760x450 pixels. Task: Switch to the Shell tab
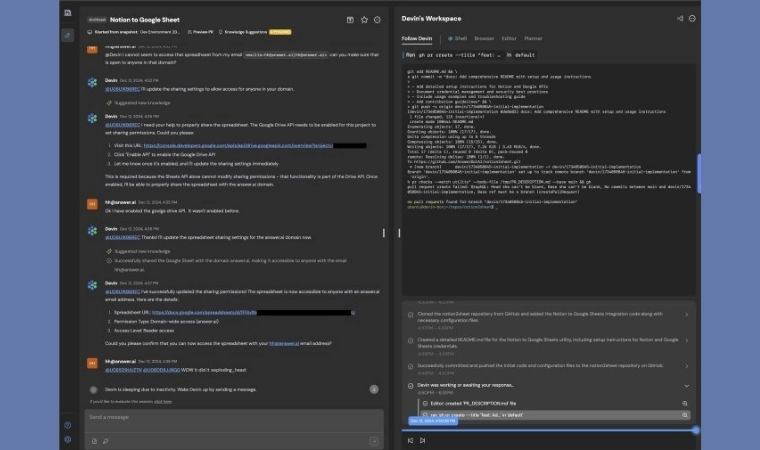(458, 38)
